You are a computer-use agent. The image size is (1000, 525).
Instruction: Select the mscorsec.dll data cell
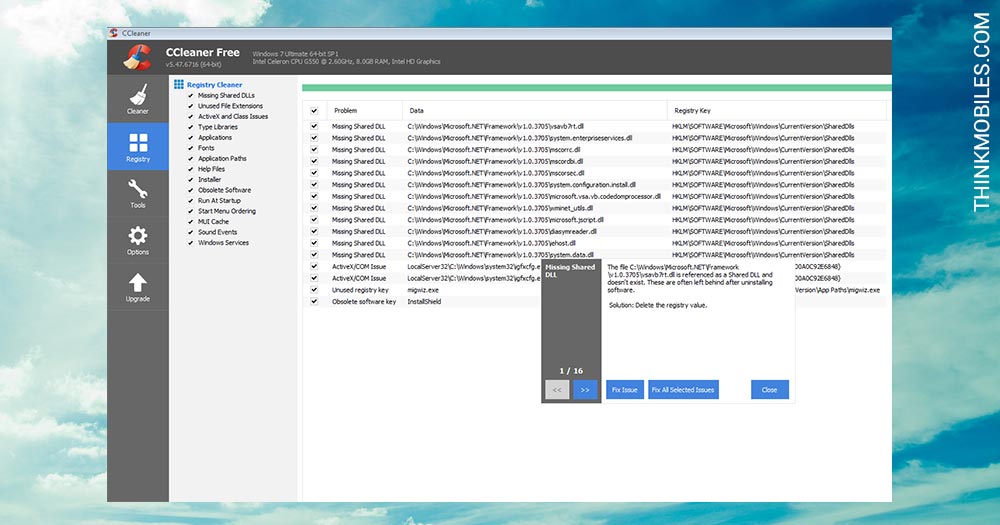(x=496, y=173)
